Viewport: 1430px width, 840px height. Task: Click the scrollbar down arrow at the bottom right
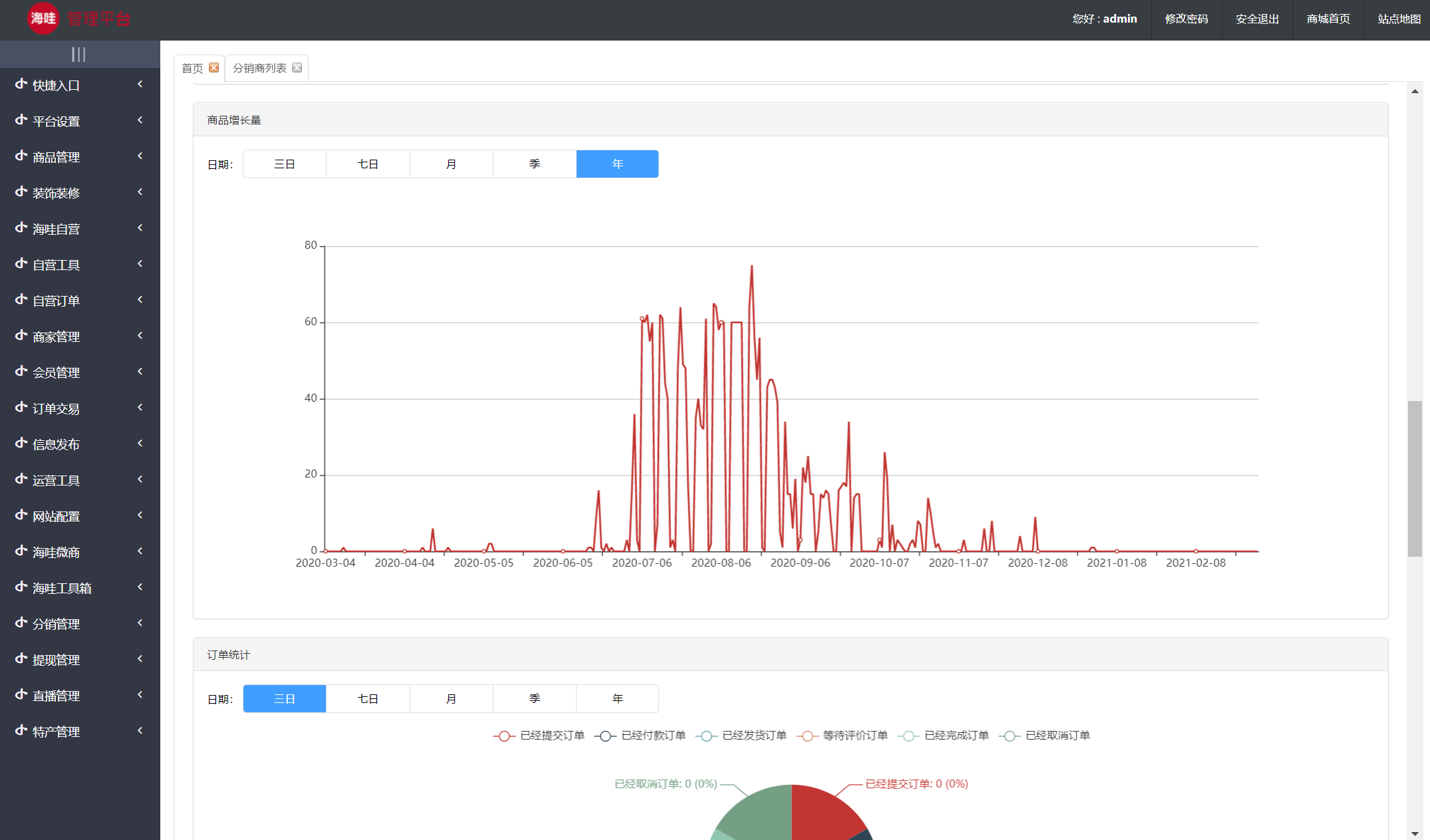(1415, 833)
